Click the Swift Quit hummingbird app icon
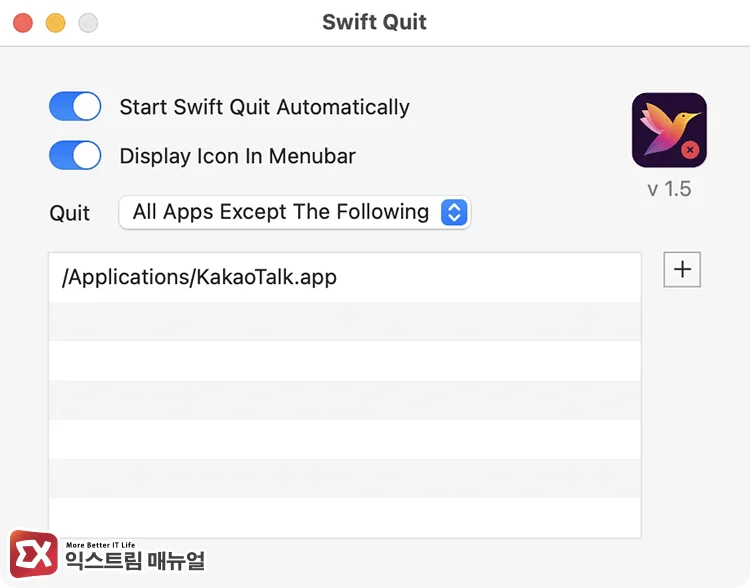The width and height of the screenshot is (750, 588). pyautogui.click(x=669, y=130)
